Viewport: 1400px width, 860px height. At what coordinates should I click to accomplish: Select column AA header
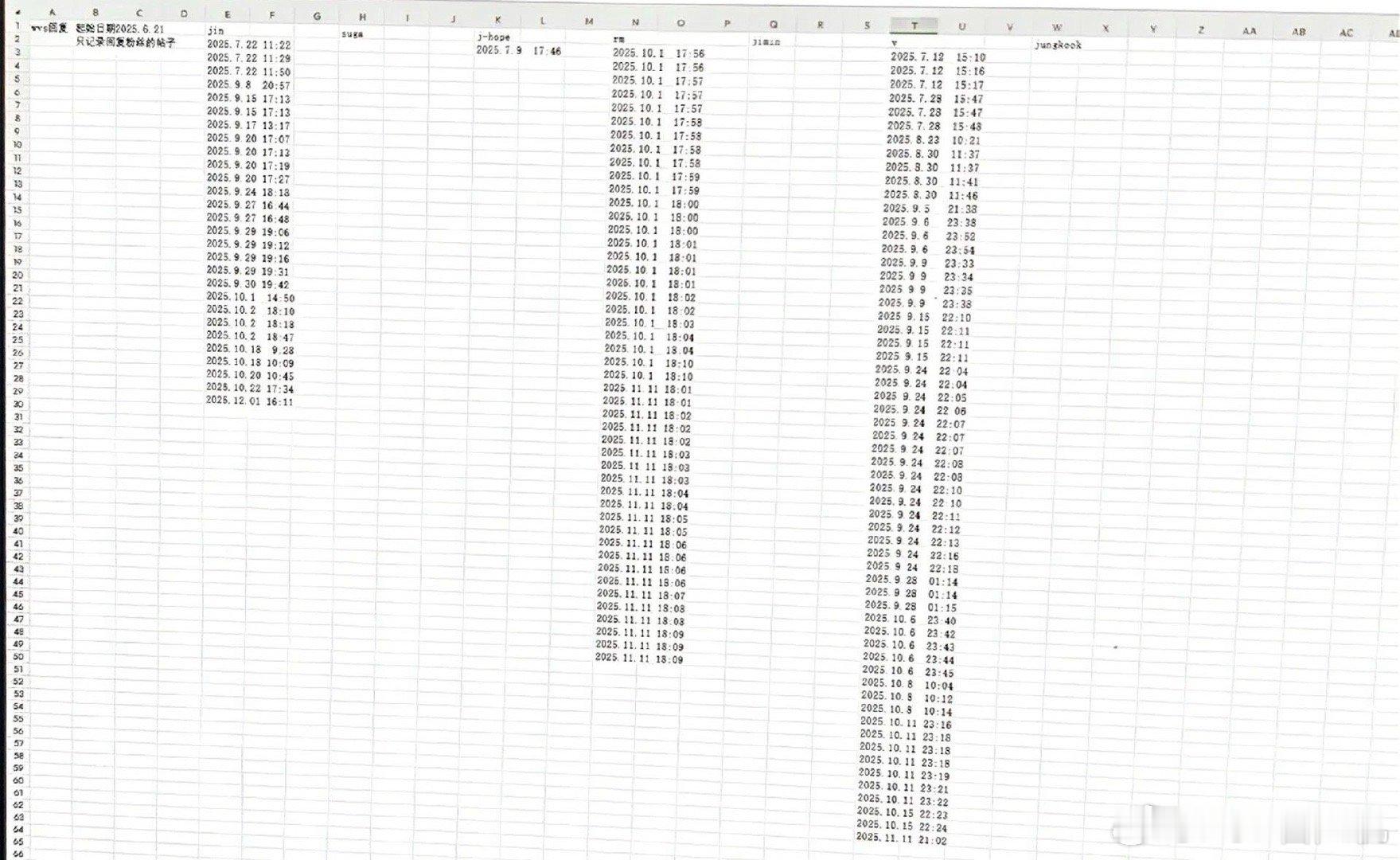(1250, 30)
